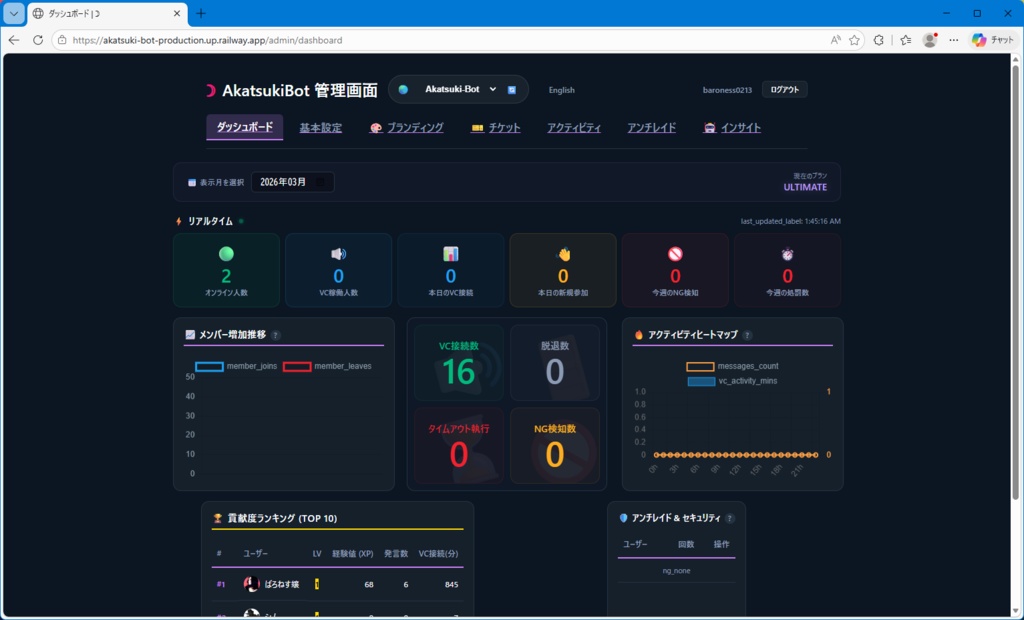
Task: Click the shield icon on アンチレイド & セキュリティ panel
Action: coord(624,516)
